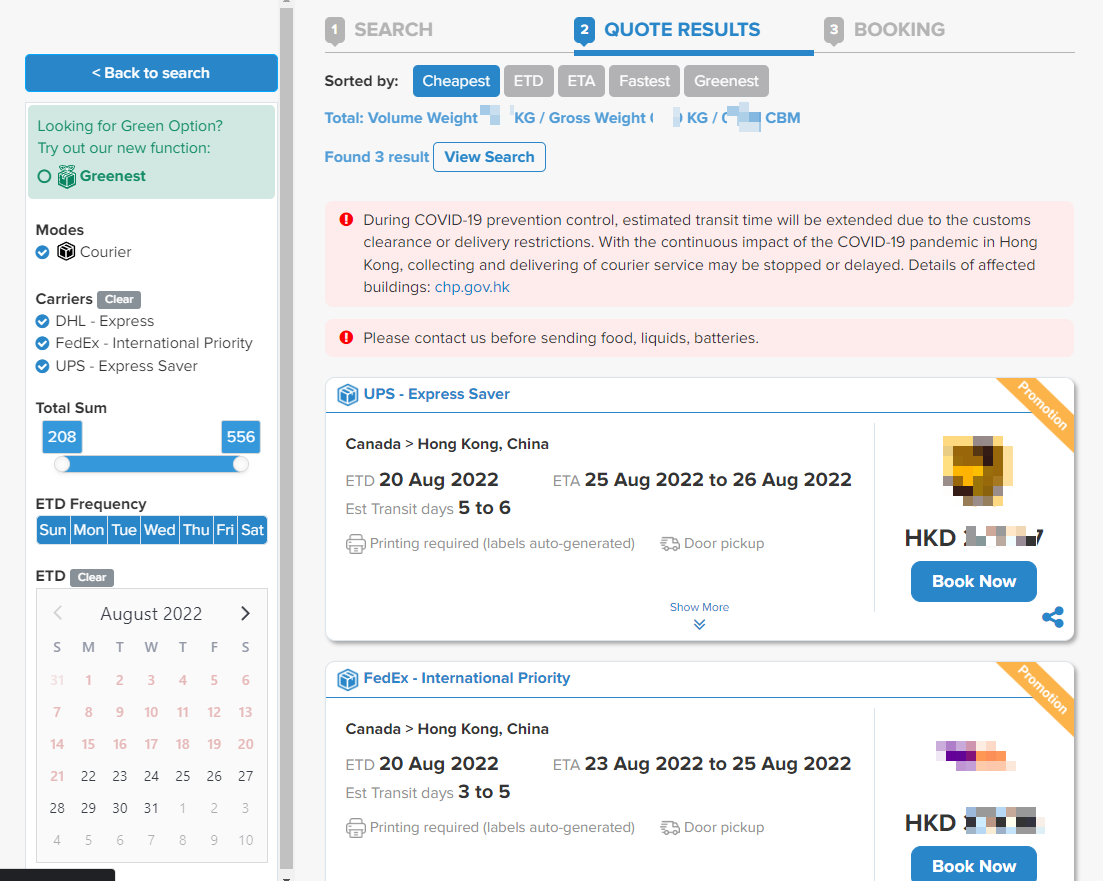
Task: Click the sidebar vertical scrollbar
Action: point(286,440)
